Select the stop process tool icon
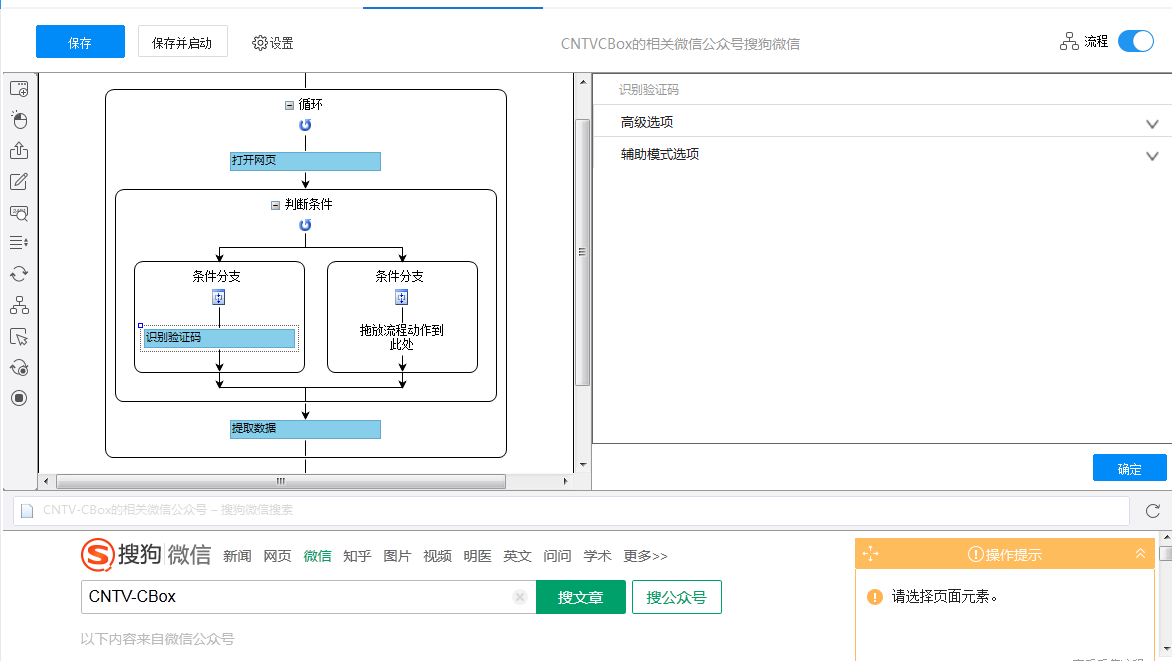Screen dimensions: 1172x661 click(x=19, y=398)
